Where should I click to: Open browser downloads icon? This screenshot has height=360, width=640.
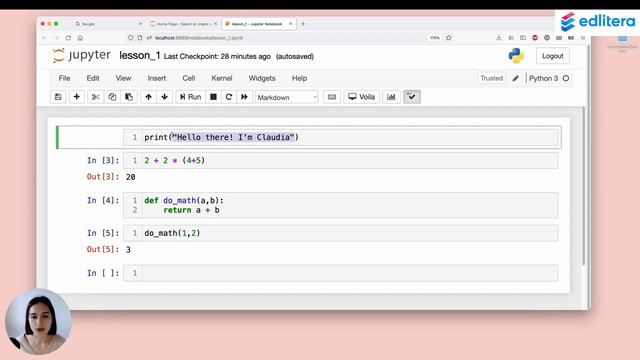pyautogui.click(x=498, y=38)
